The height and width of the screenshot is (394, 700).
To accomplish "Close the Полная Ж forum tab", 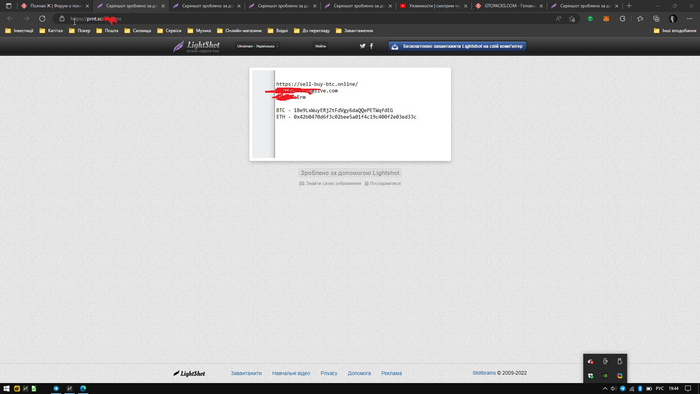I will [87, 6].
